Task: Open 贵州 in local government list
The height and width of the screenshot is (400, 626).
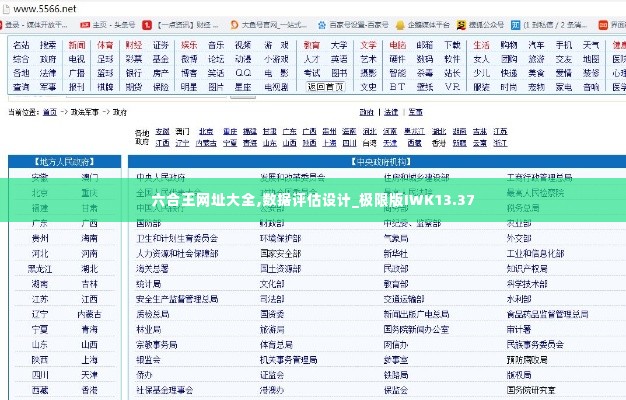Action: click(40, 238)
